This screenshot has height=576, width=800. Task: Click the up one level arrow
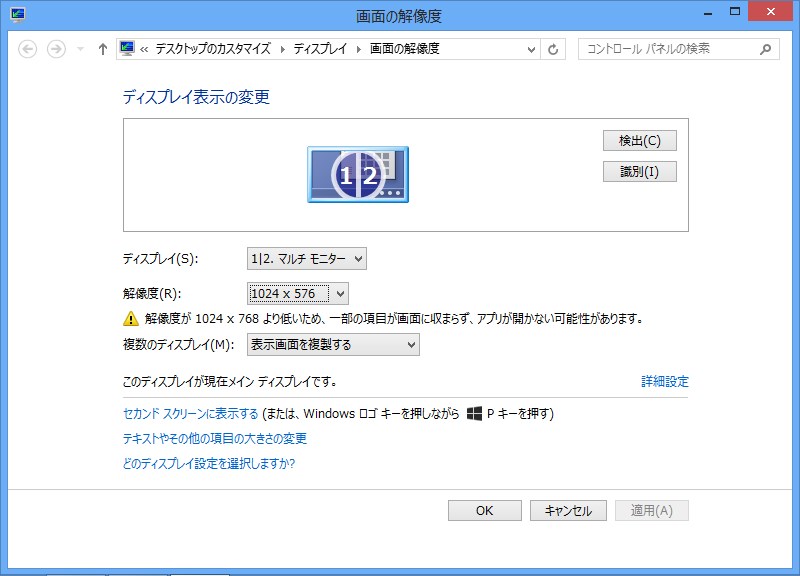point(102,49)
